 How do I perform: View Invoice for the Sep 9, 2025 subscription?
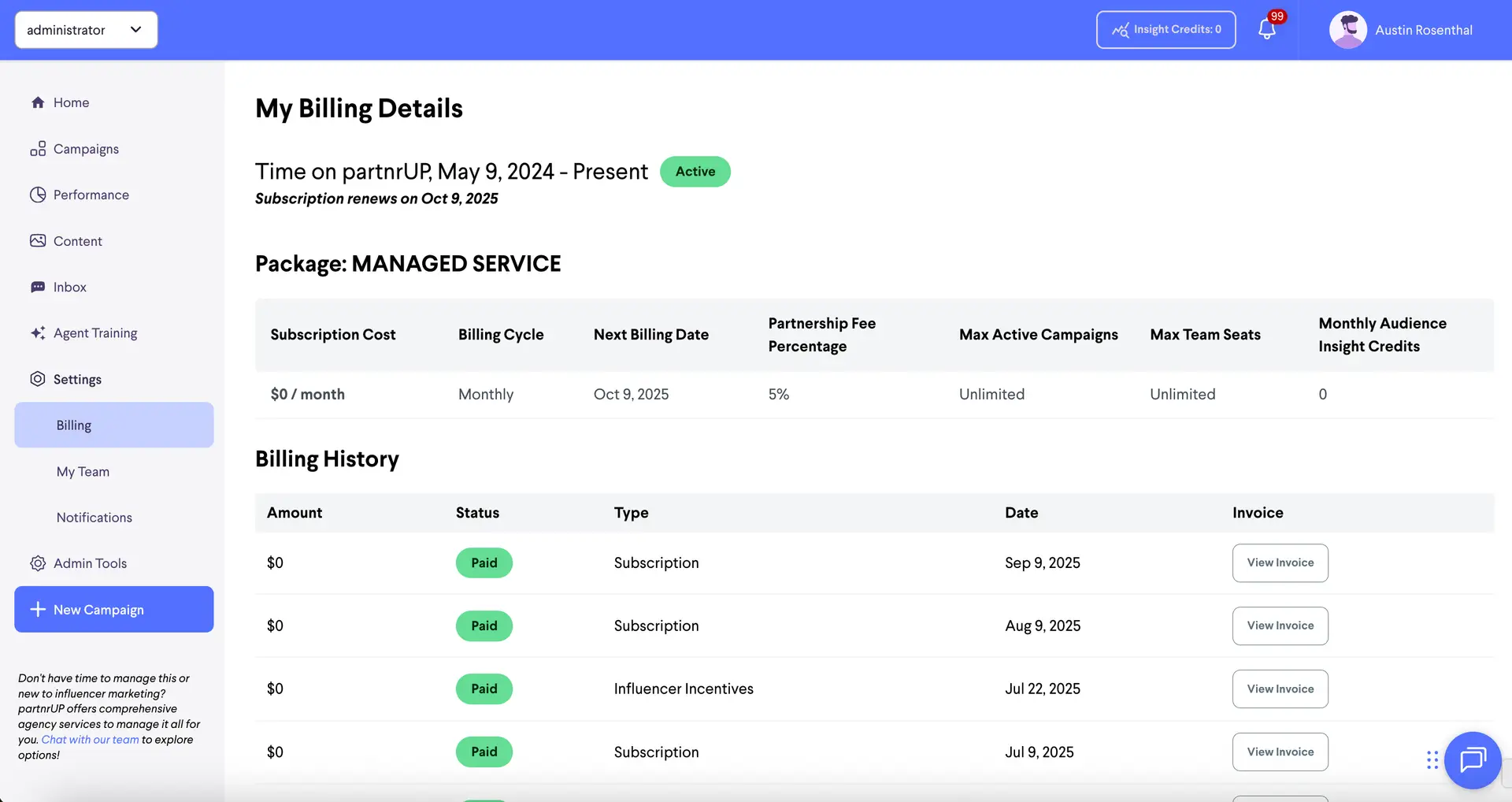point(1280,563)
